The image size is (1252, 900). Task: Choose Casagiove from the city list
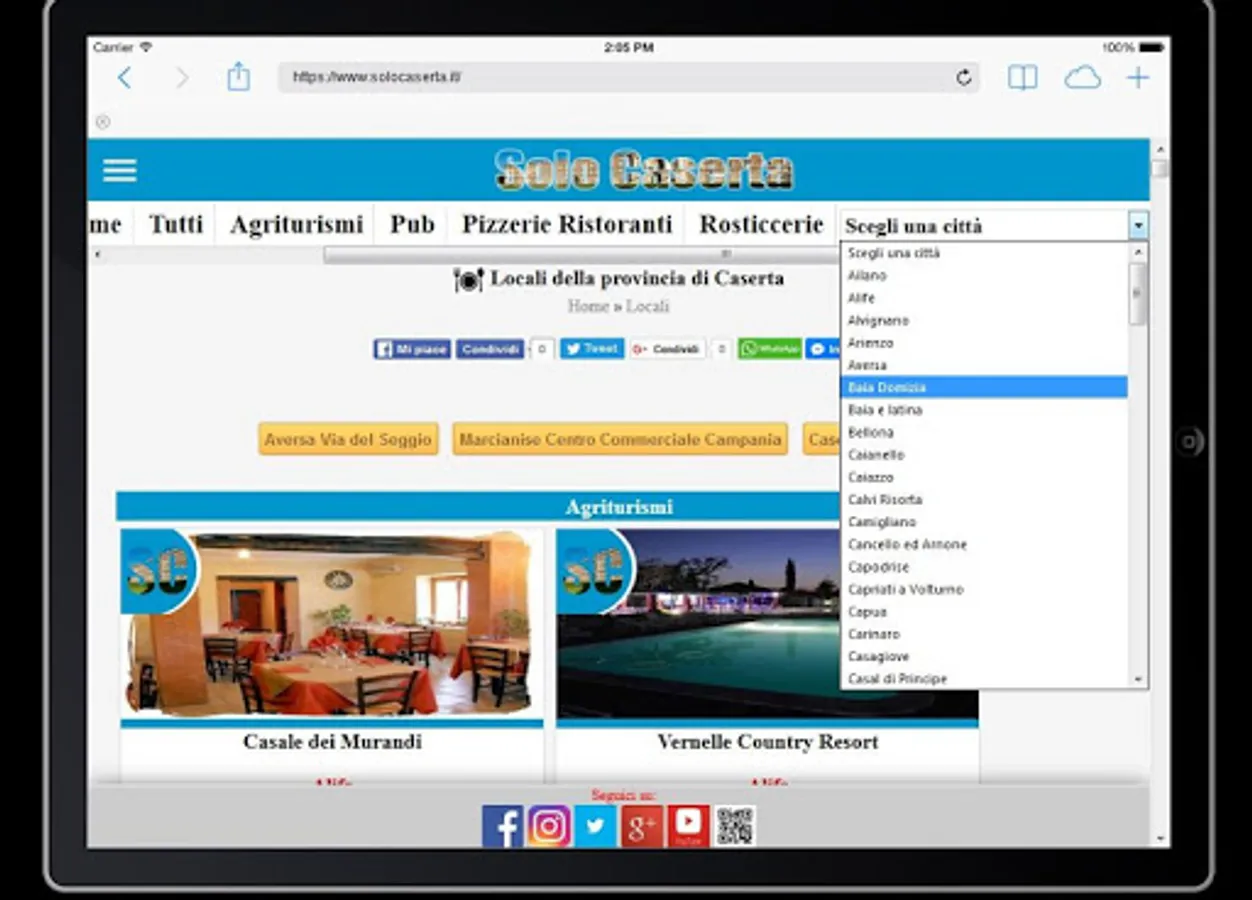coord(984,656)
